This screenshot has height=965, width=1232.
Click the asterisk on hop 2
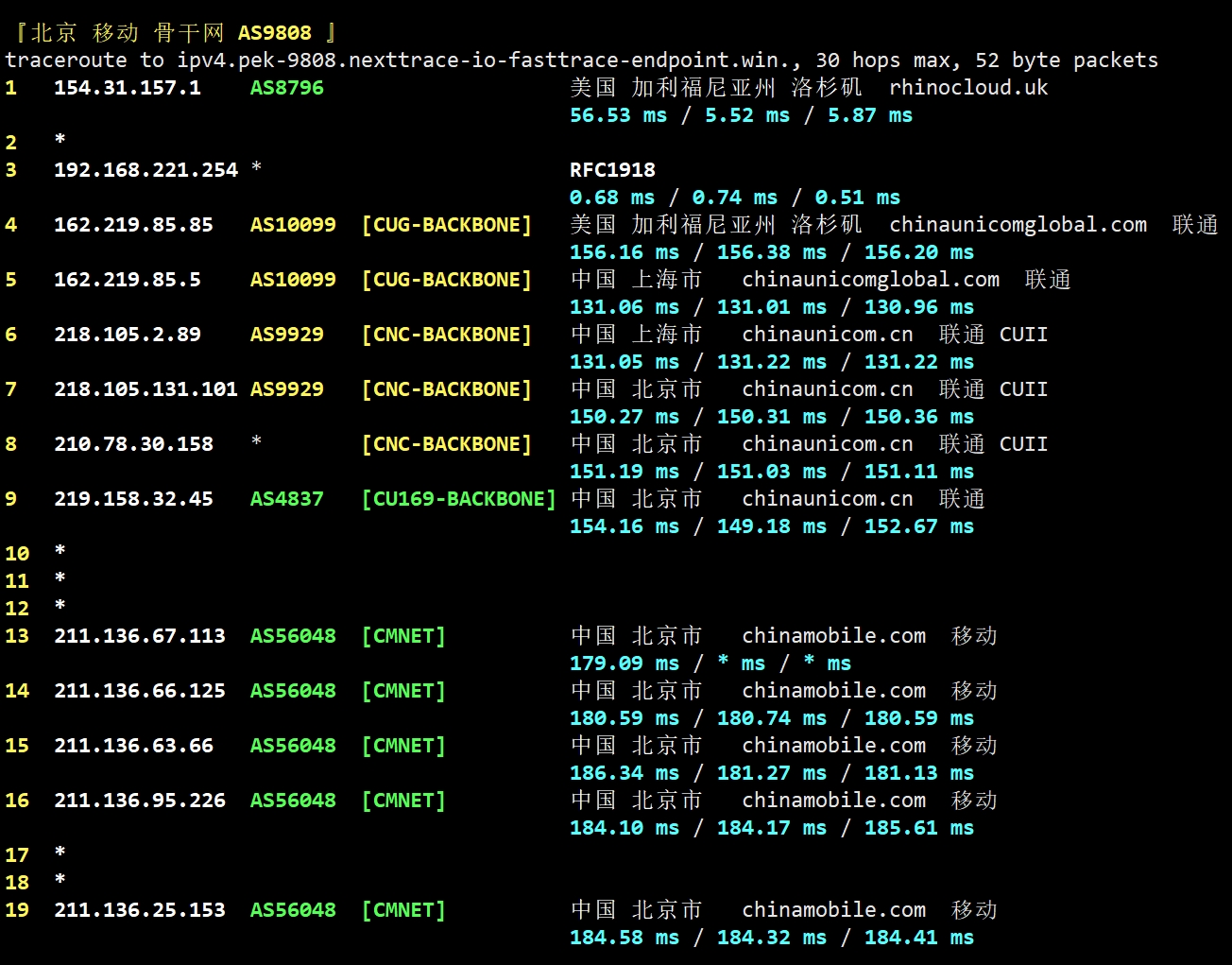tap(60, 141)
